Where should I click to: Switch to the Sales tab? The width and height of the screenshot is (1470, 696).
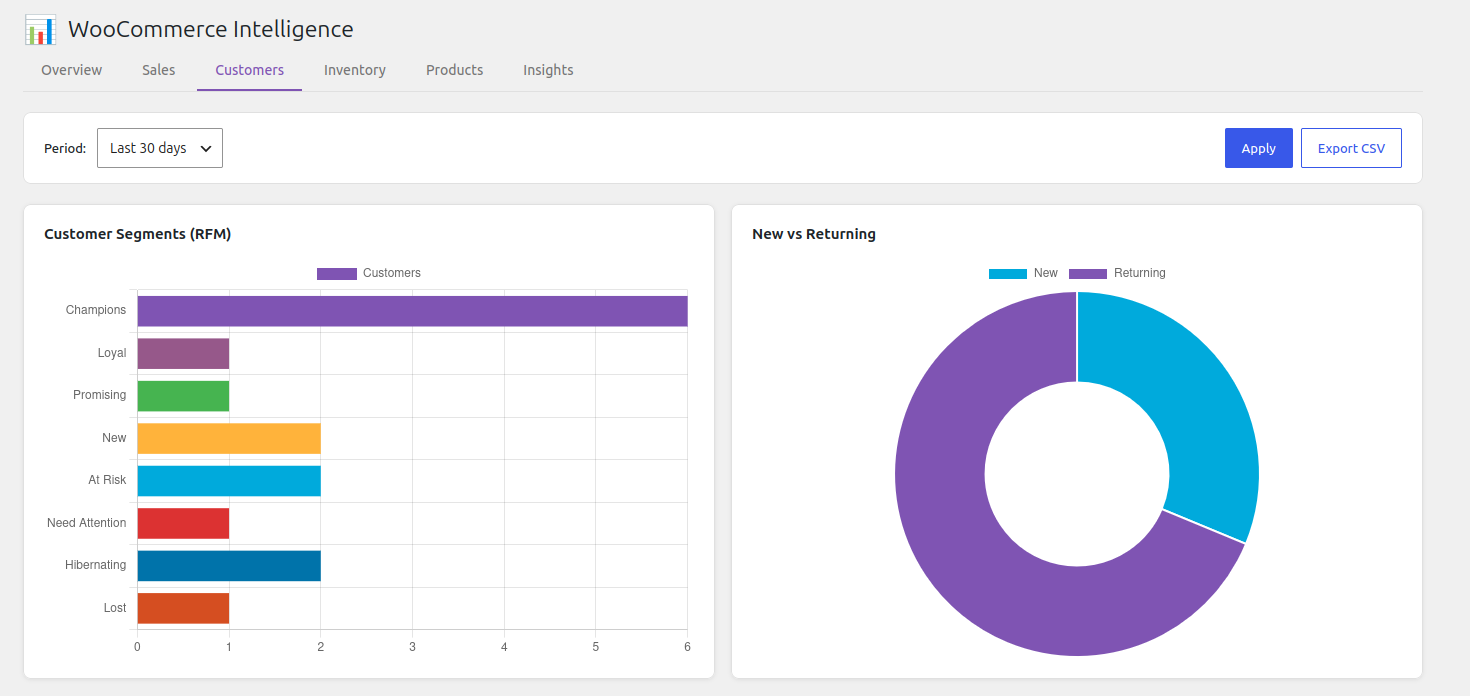tap(159, 70)
